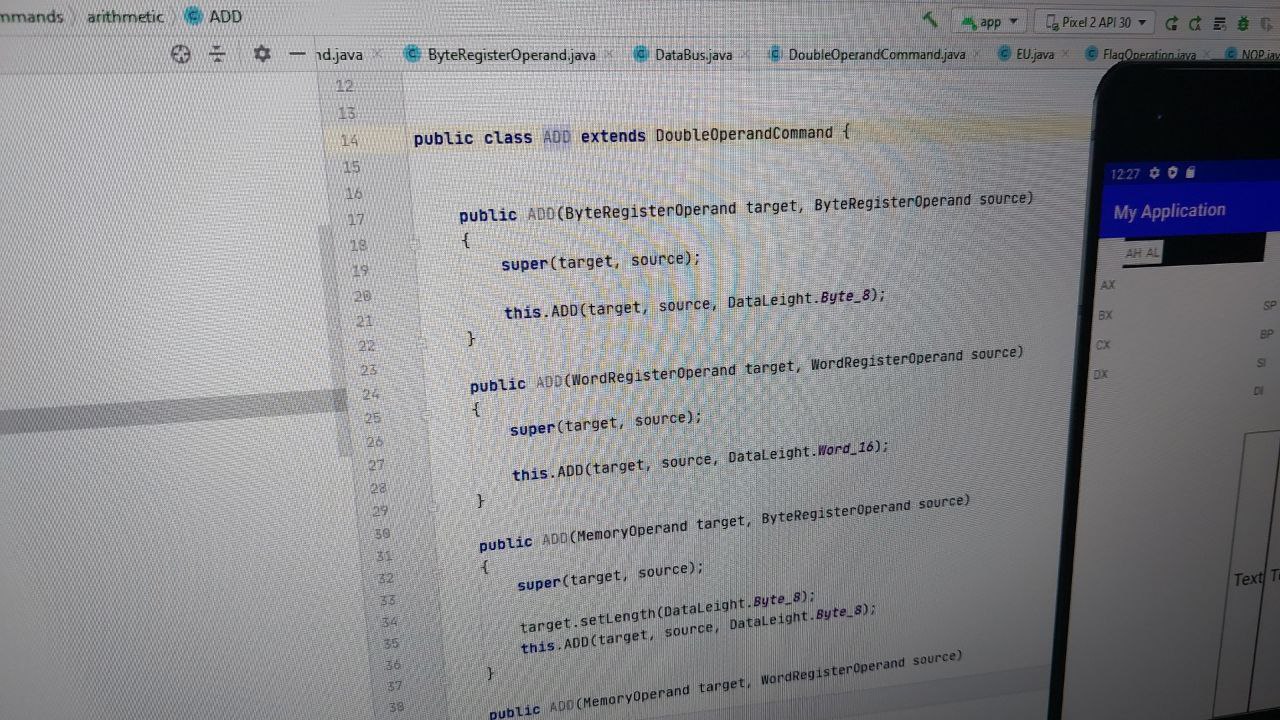Click the class icon on EU.java tab
The image size is (1280, 720).
pyautogui.click(x=1005, y=54)
